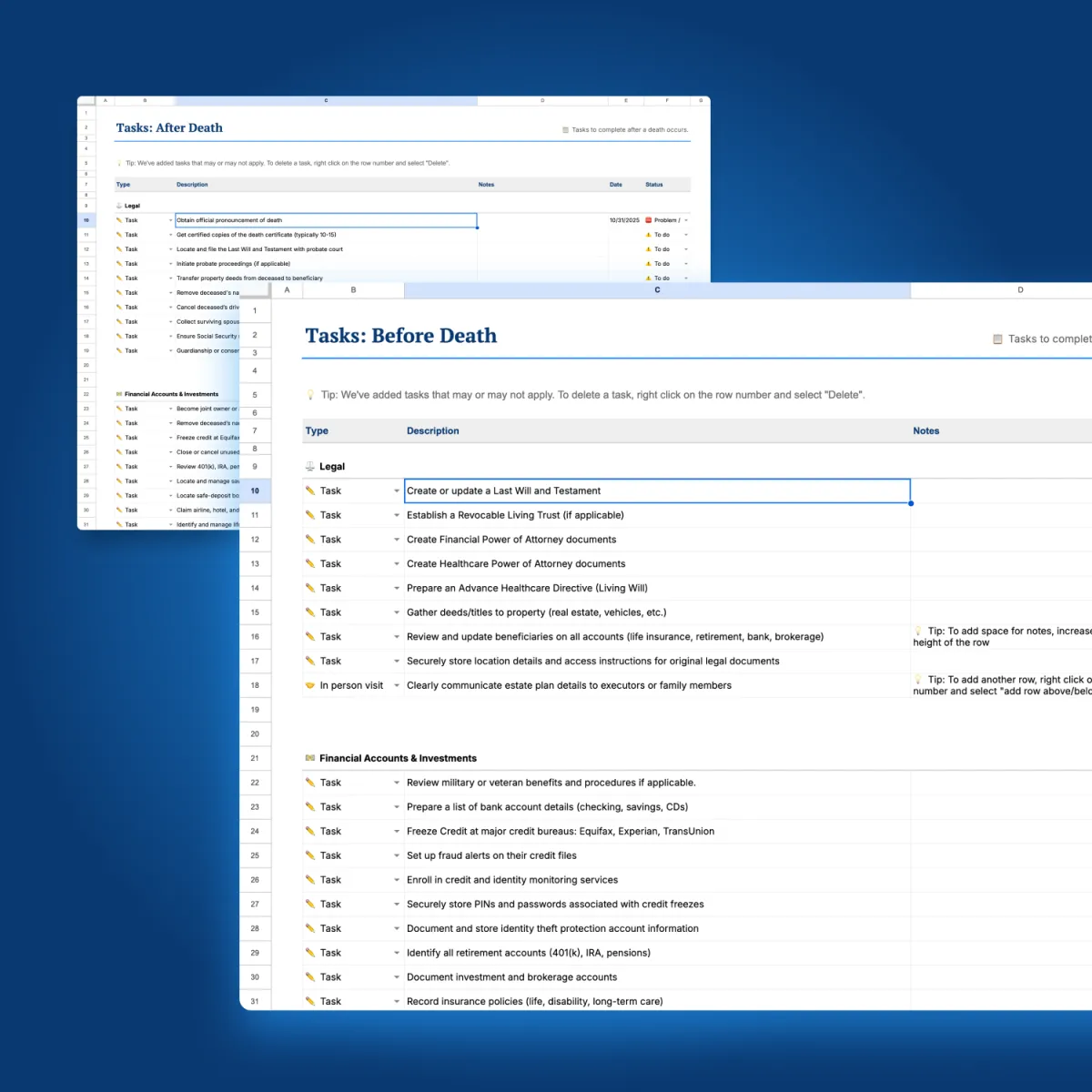The height and width of the screenshot is (1092, 1092).
Task: Click money icon beside 'Financial Accounts & Investments' heading
Action: (310, 758)
